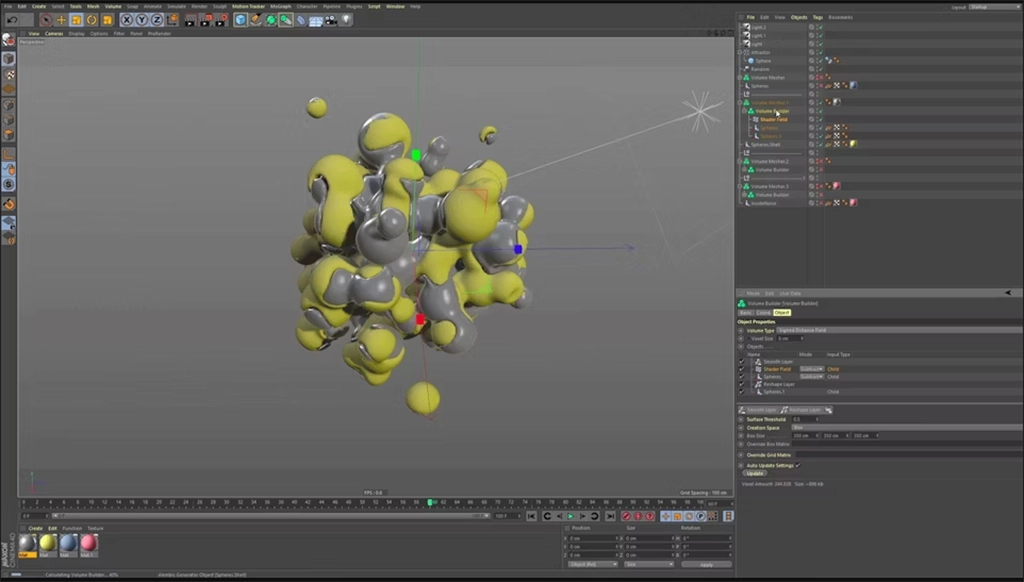The width and height of the screenshot is (1024, 582).
Task: Open the Volume menu
Action: tap(113, 7)
